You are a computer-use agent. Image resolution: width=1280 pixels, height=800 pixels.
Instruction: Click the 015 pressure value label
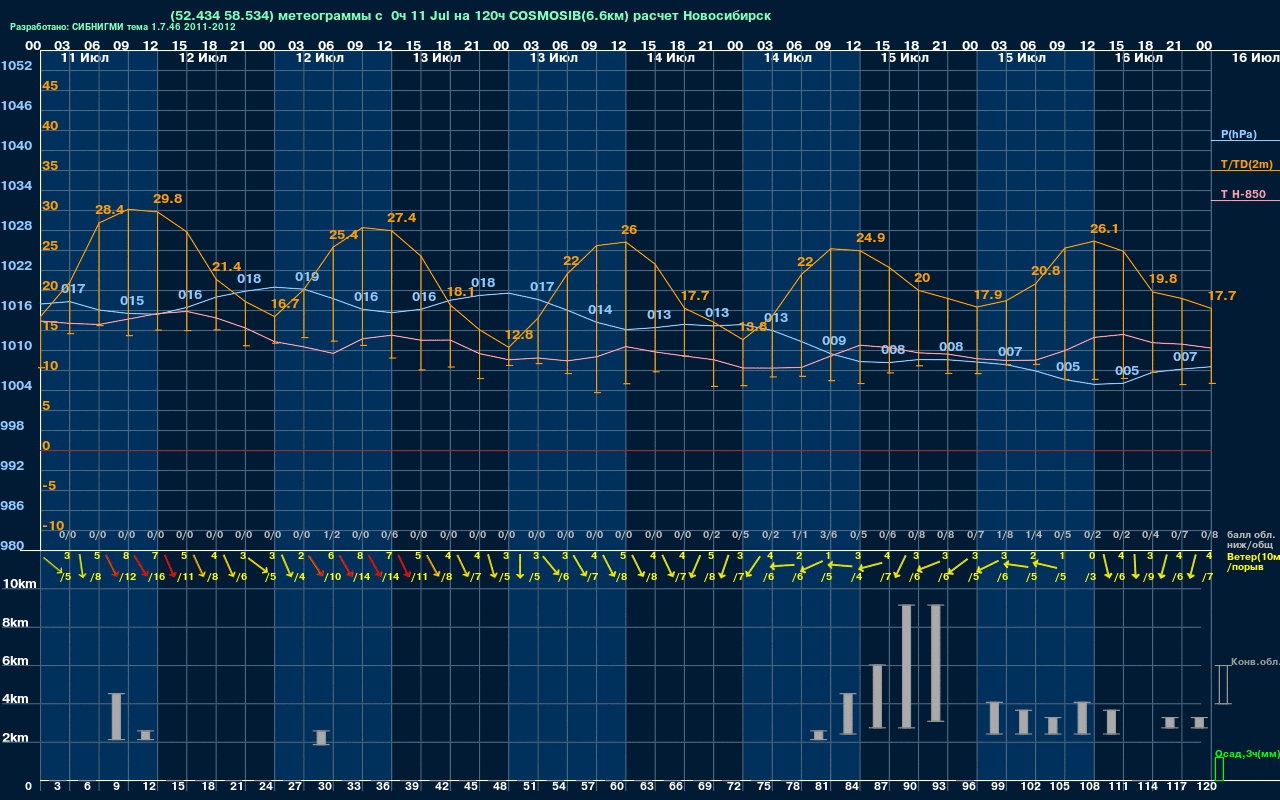coord(132,301)
